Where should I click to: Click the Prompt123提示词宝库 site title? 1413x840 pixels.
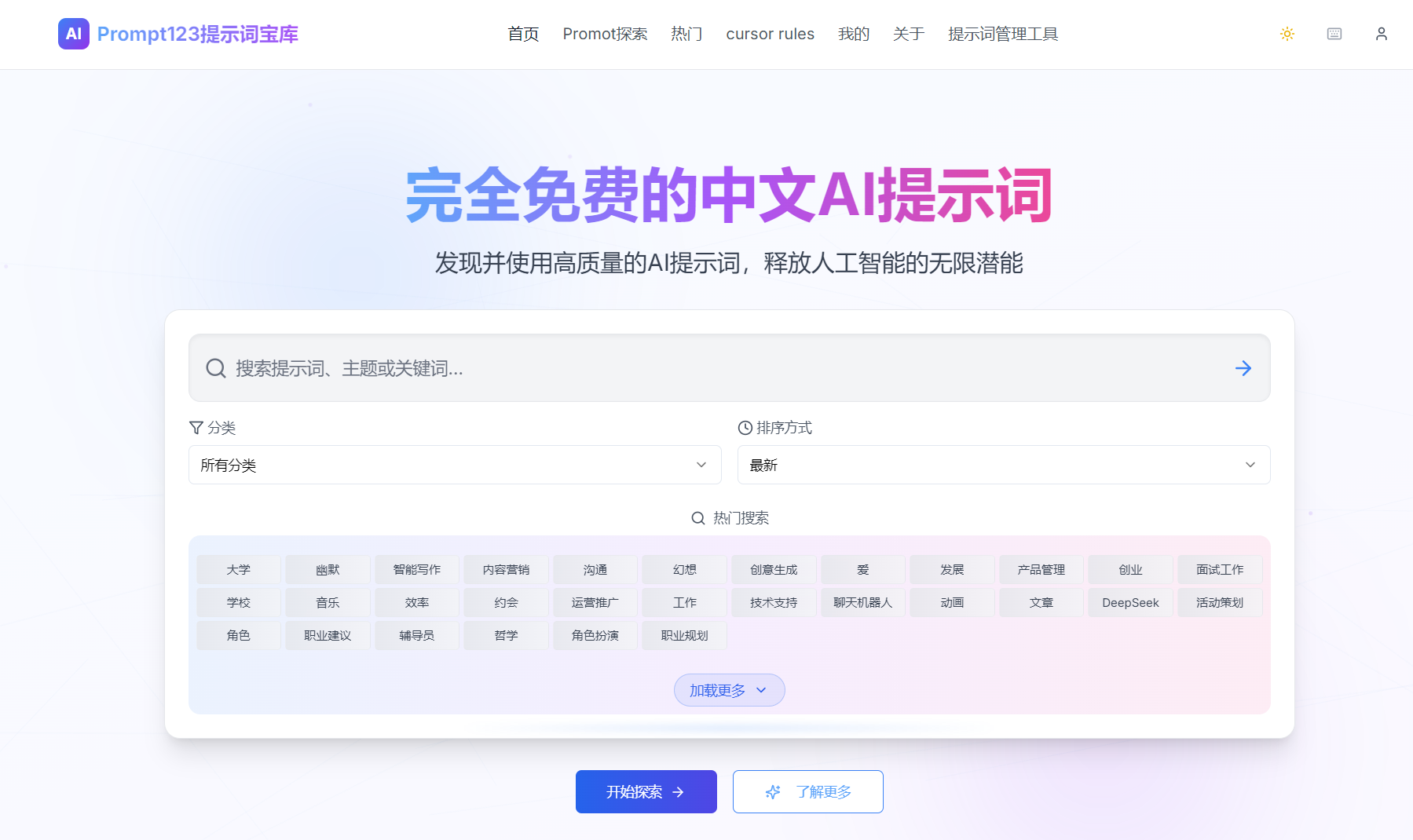(197, 34)
